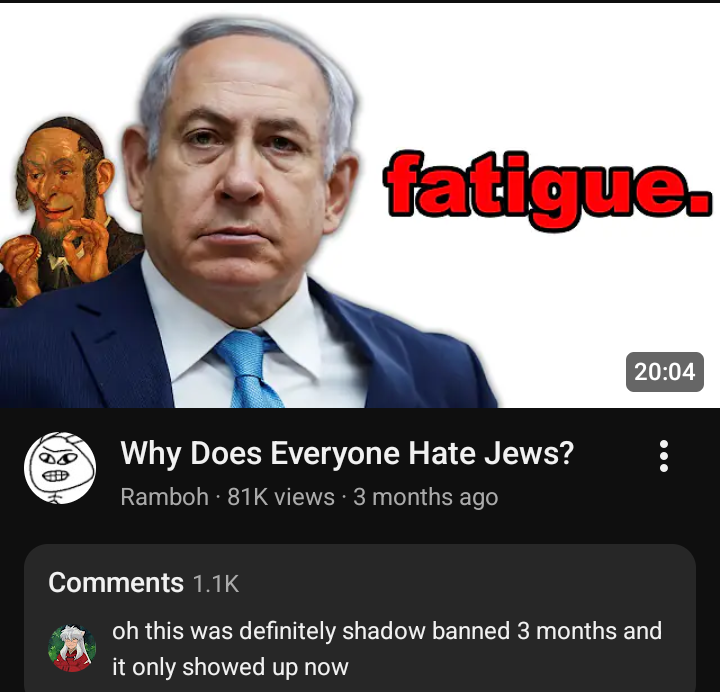The width and height of the screenshot is (720, 692).
Task: Click the red "fatigue." text on thumbnail
Action: pos(548,190)
